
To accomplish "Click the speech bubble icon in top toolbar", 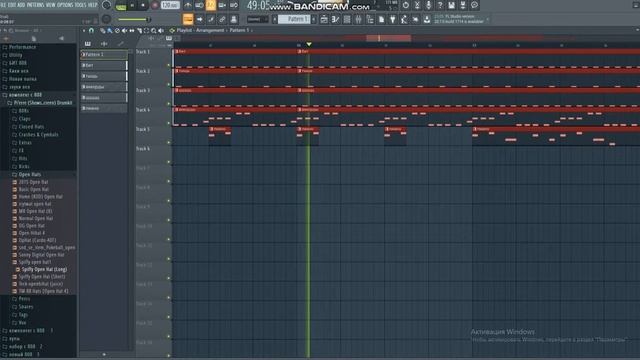I will tap(474, 5).
